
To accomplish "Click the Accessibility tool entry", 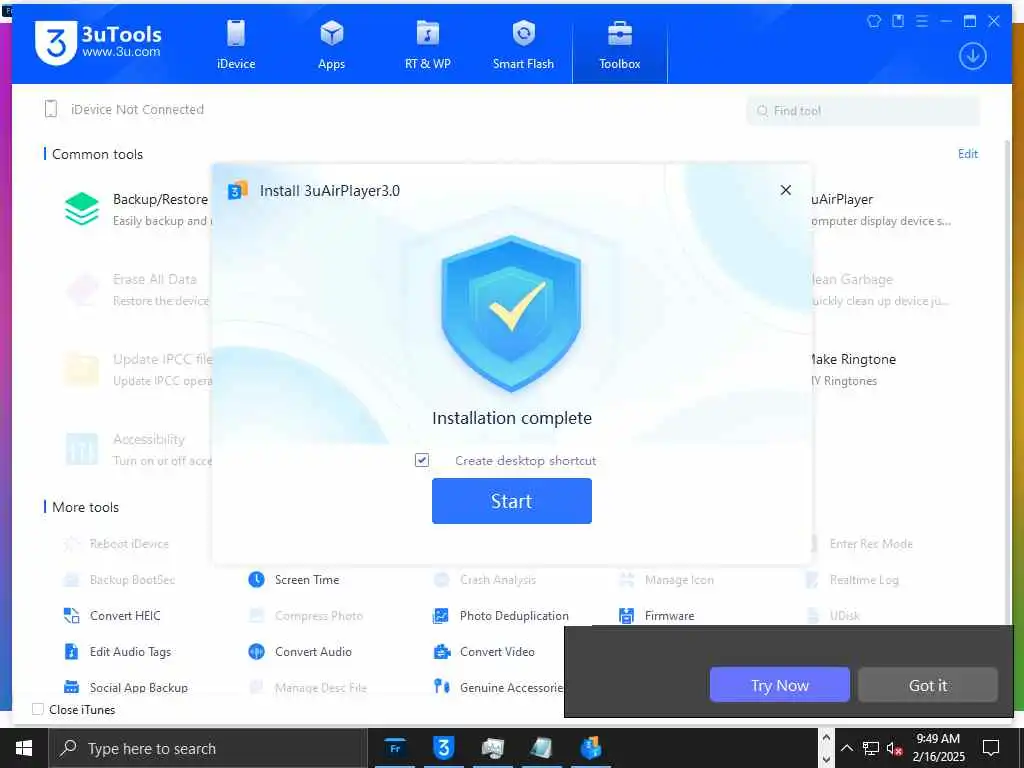I will tap(138, 449).
